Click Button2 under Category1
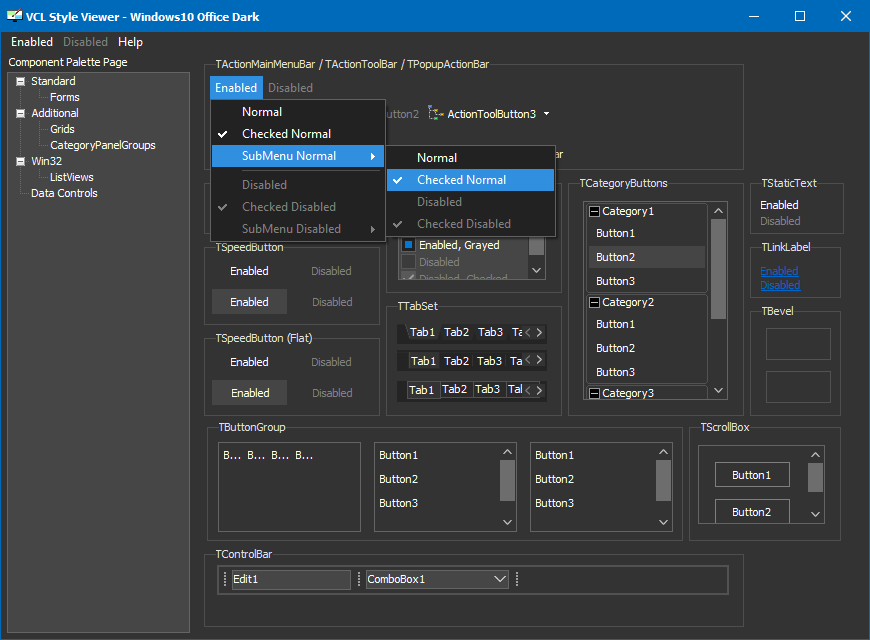The image size is (870, 640). pos(647,257)
